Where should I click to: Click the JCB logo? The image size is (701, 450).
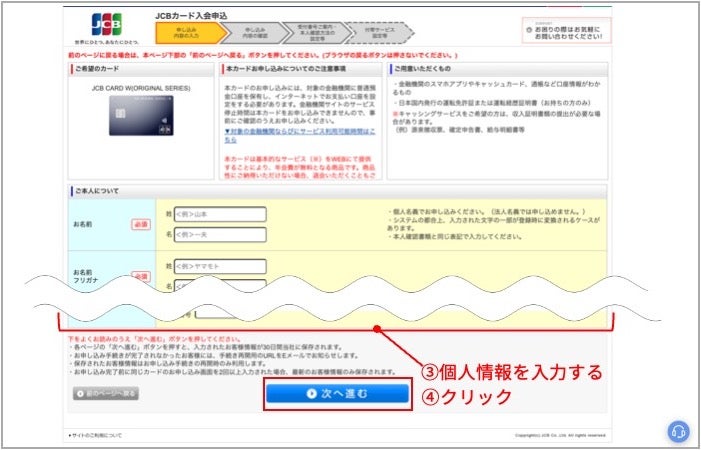(x=106, y=23)
